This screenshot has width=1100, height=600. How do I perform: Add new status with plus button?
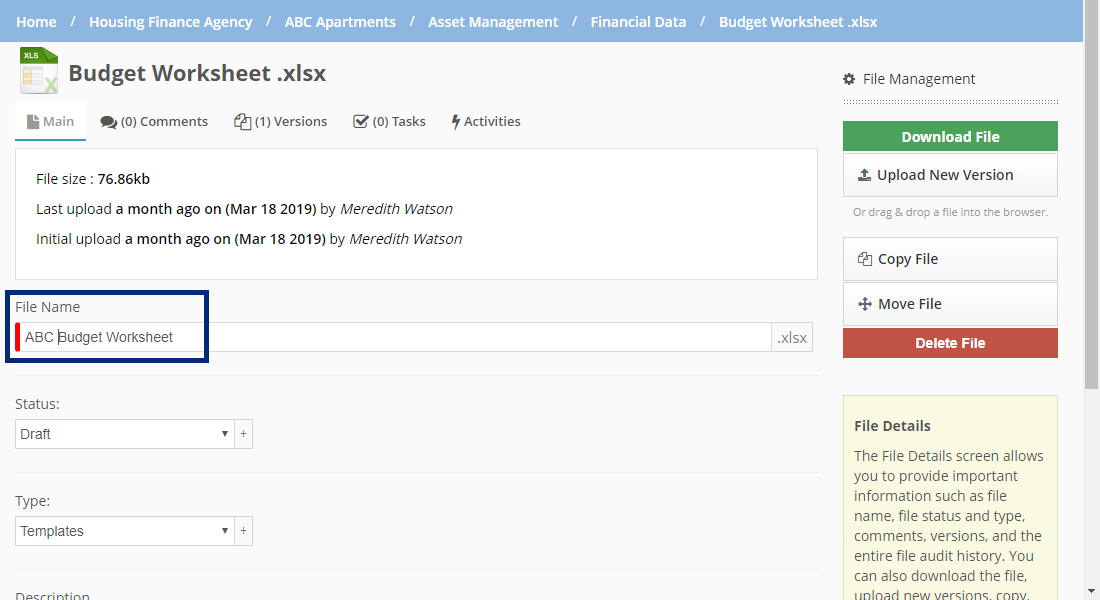coord(243,434)
